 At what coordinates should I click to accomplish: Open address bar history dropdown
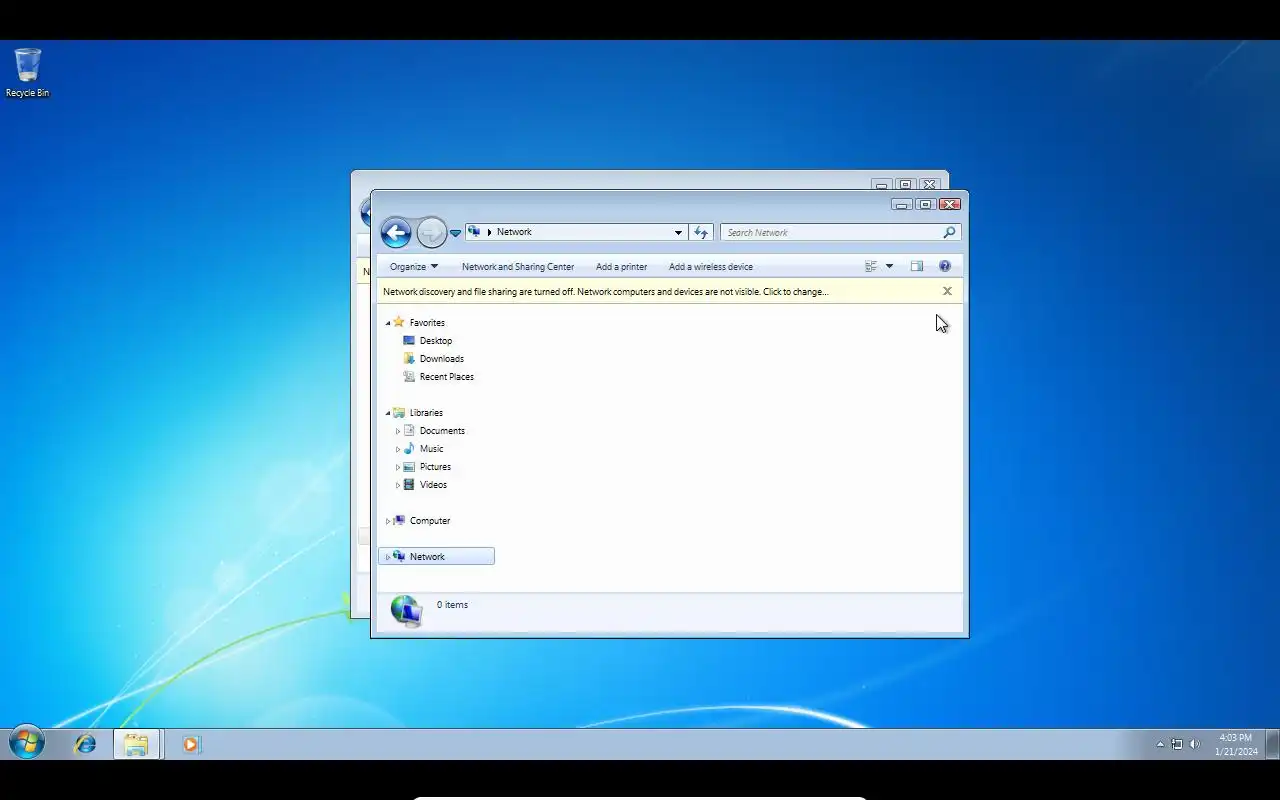(678, 232)
